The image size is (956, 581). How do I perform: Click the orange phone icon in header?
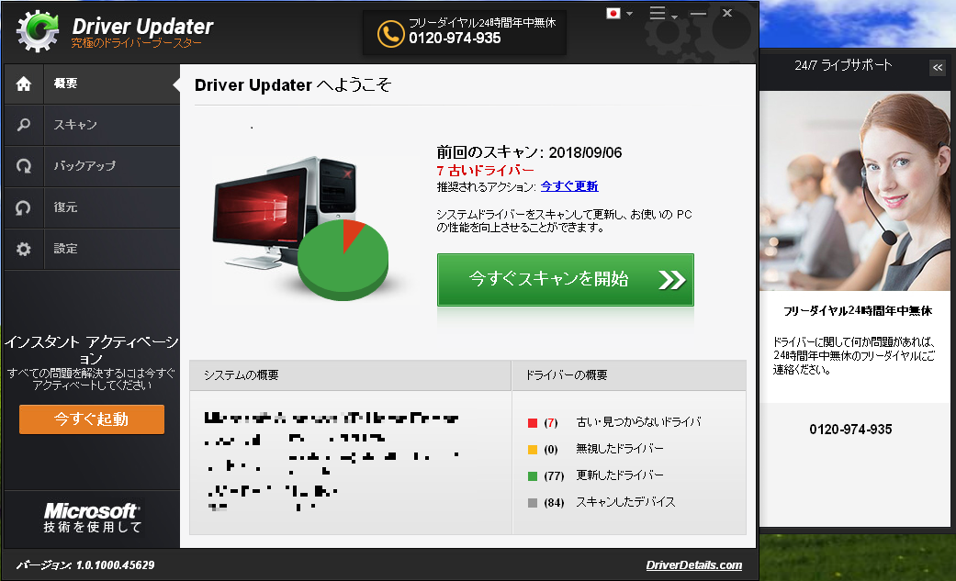point(390,34)
